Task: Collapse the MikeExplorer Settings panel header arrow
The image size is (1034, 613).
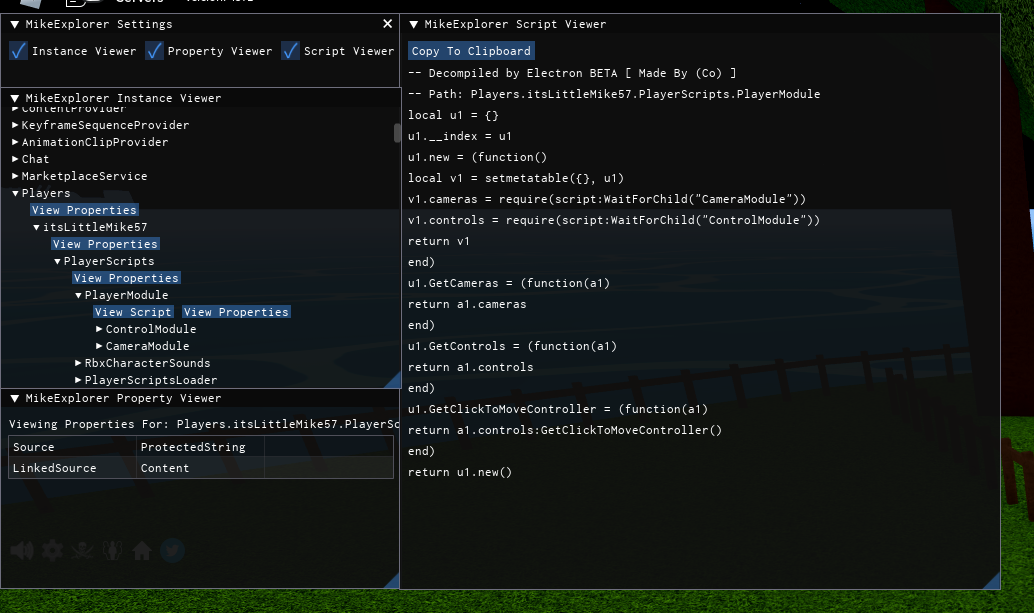Action: [13, 24]
